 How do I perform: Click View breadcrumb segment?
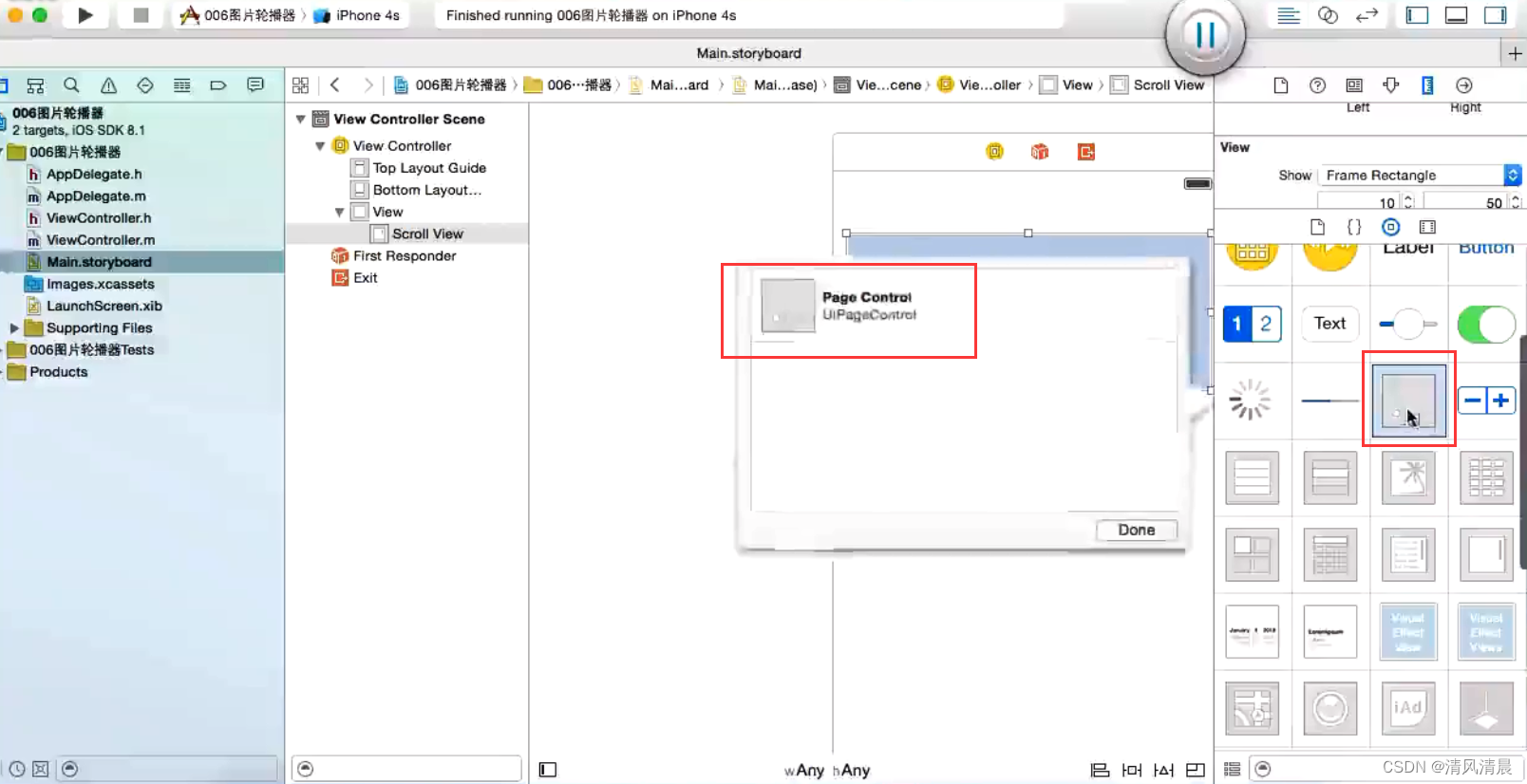pyautogui.click(x=1066, y=84)
